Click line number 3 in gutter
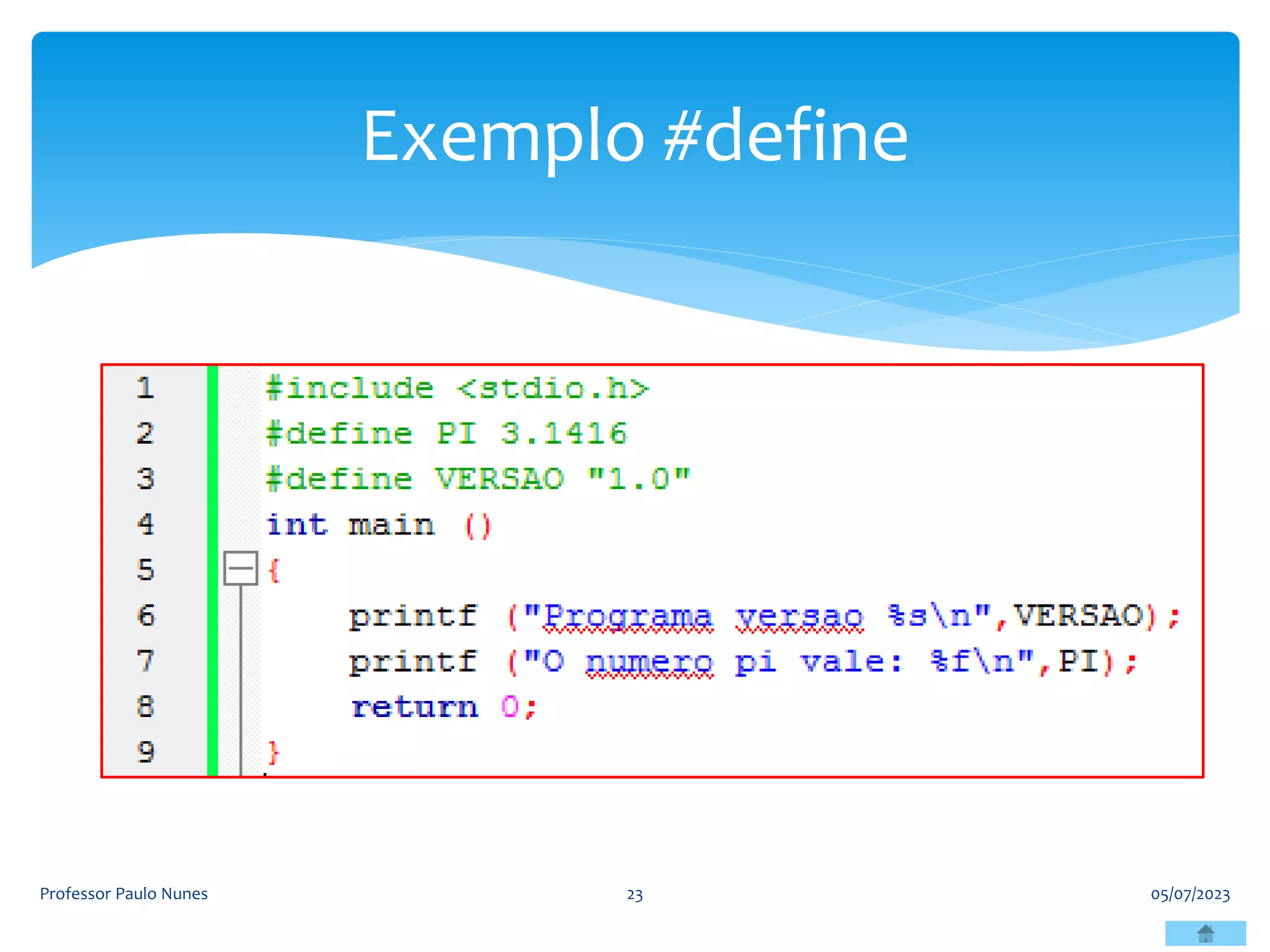Image resolution: width=1270 pixels, height=952 pixels. (145, 479)
